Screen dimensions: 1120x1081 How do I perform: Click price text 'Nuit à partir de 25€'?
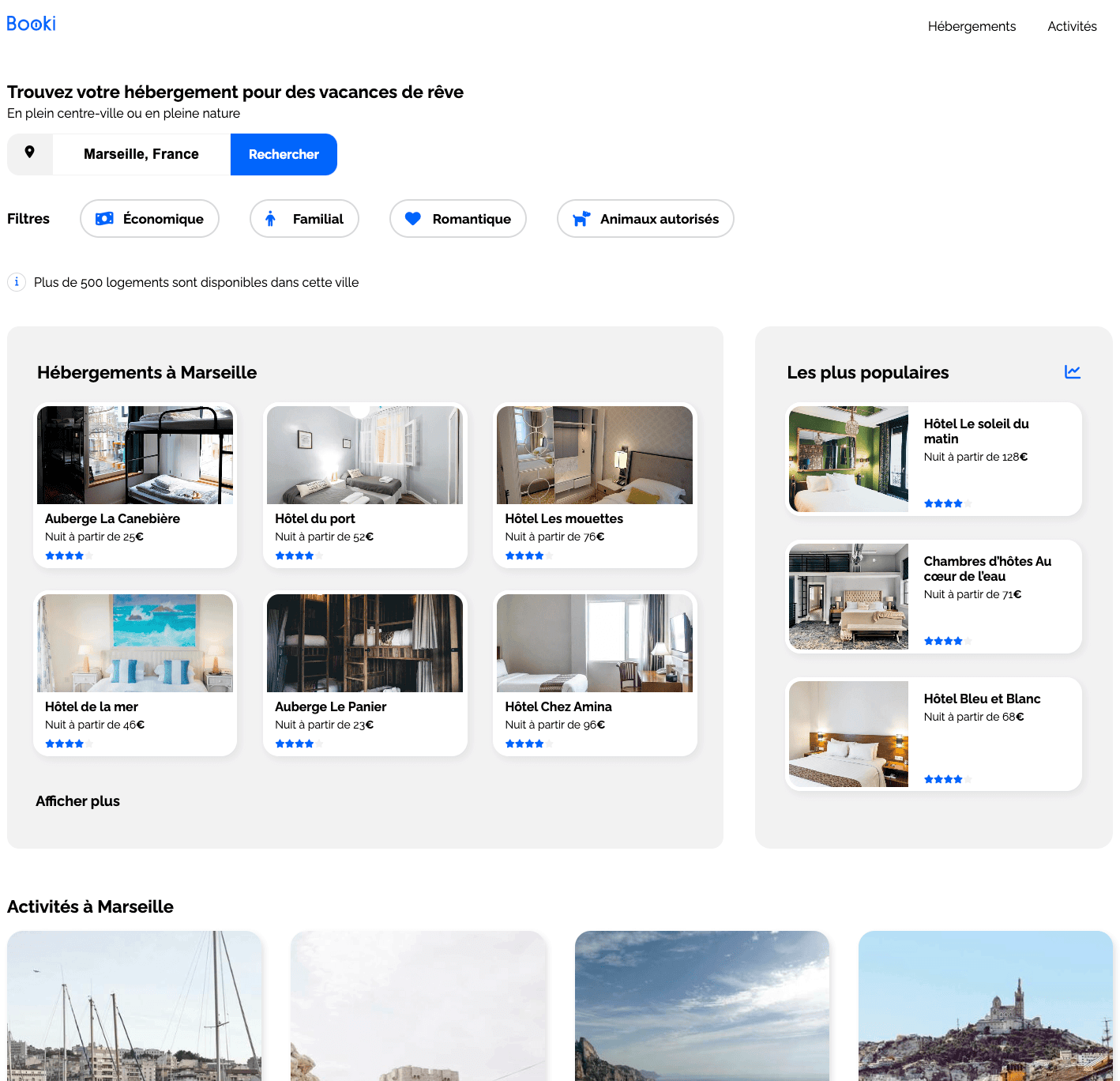[94, 537]
